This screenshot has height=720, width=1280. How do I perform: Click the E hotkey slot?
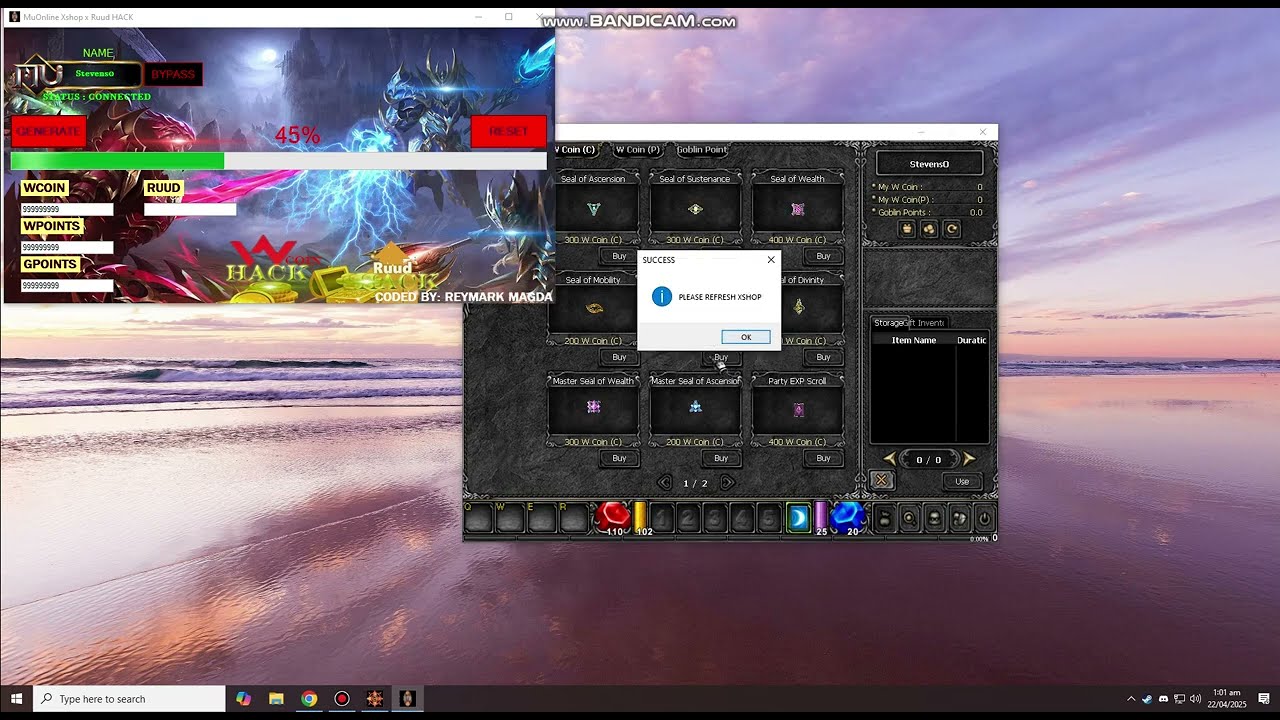click(x=542, y=518)
